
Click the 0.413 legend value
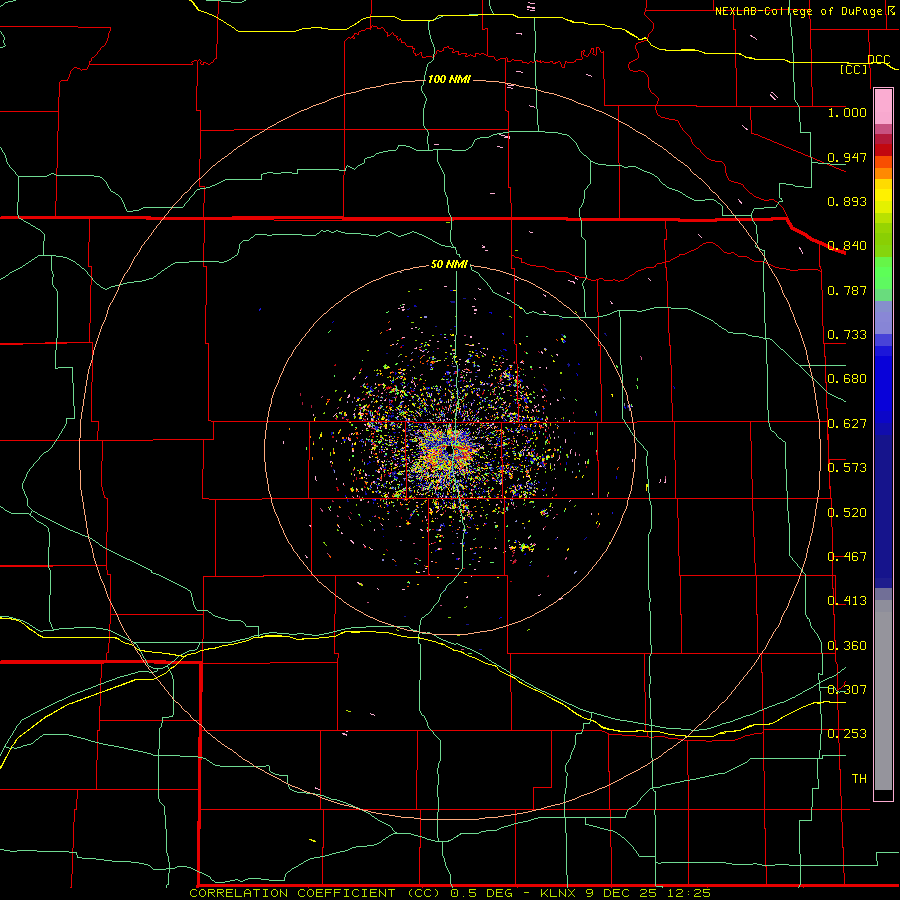click(847, 601)
